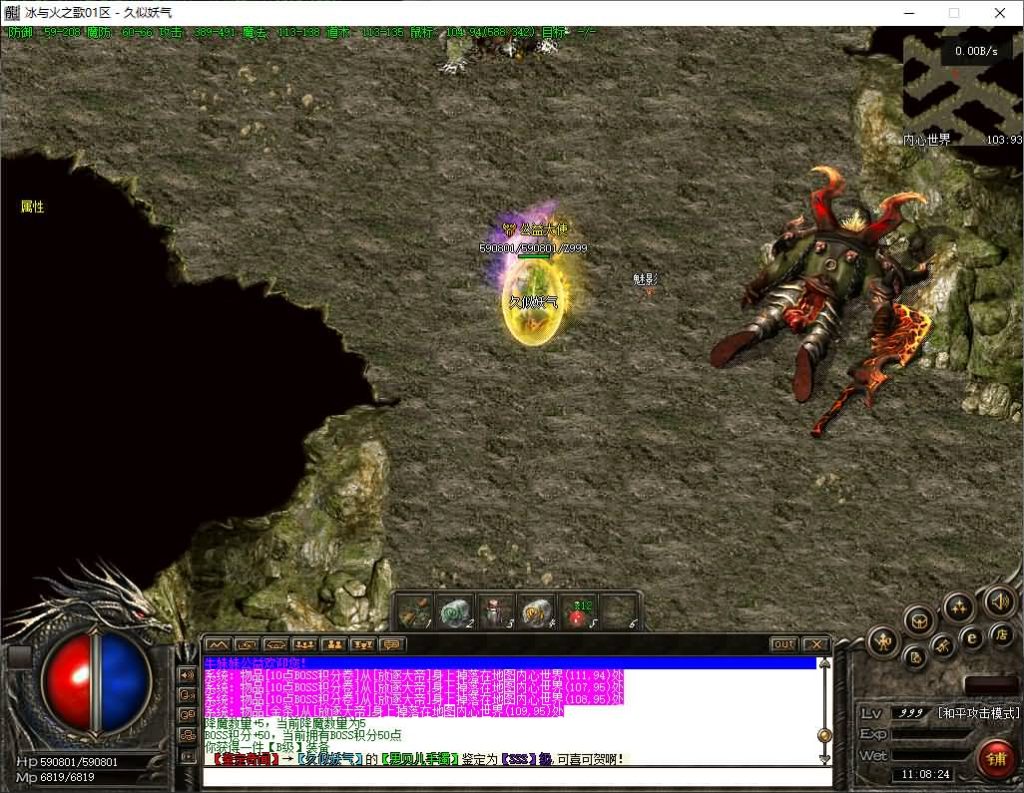The image size is (1024, 793).
Task: Click the chat text input field
Action: pos(510,777)
